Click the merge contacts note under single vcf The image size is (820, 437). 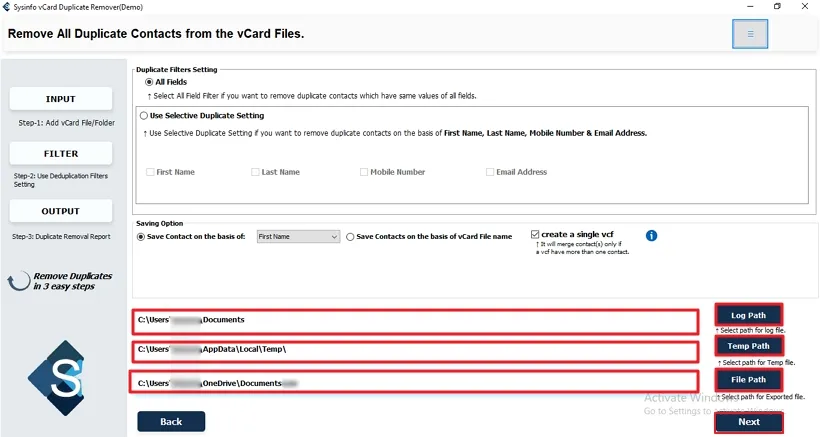click(582, 248)
